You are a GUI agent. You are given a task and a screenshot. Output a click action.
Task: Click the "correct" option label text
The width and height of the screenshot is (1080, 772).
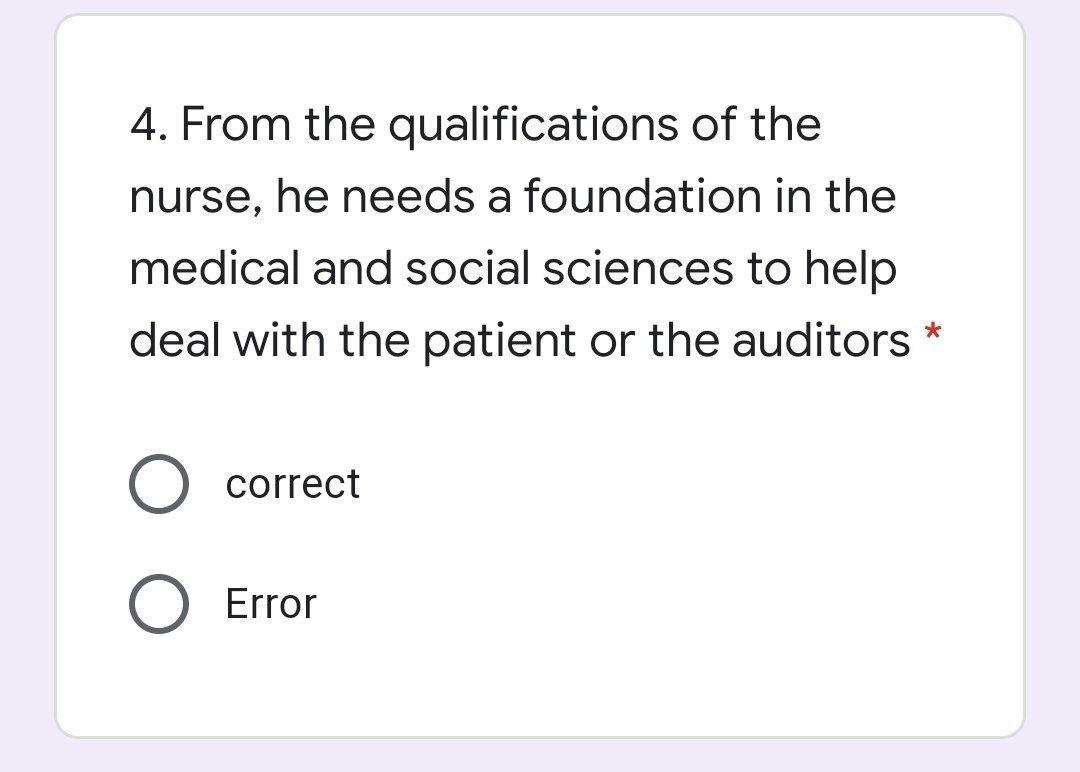[x=292, y=484]
